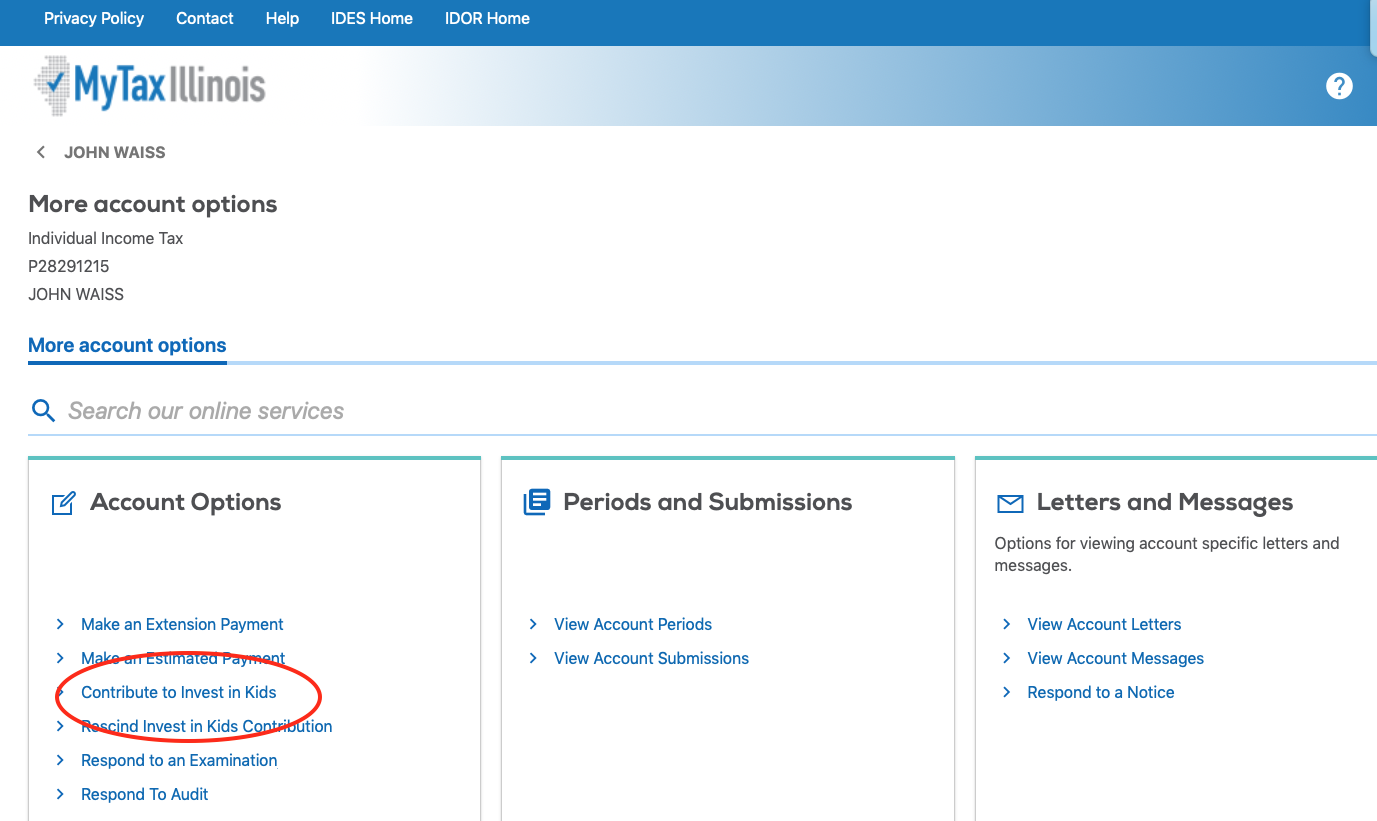Open View Account Messages link
Viewport: 1377px width, 821px height.
[x=1115, y=658]
